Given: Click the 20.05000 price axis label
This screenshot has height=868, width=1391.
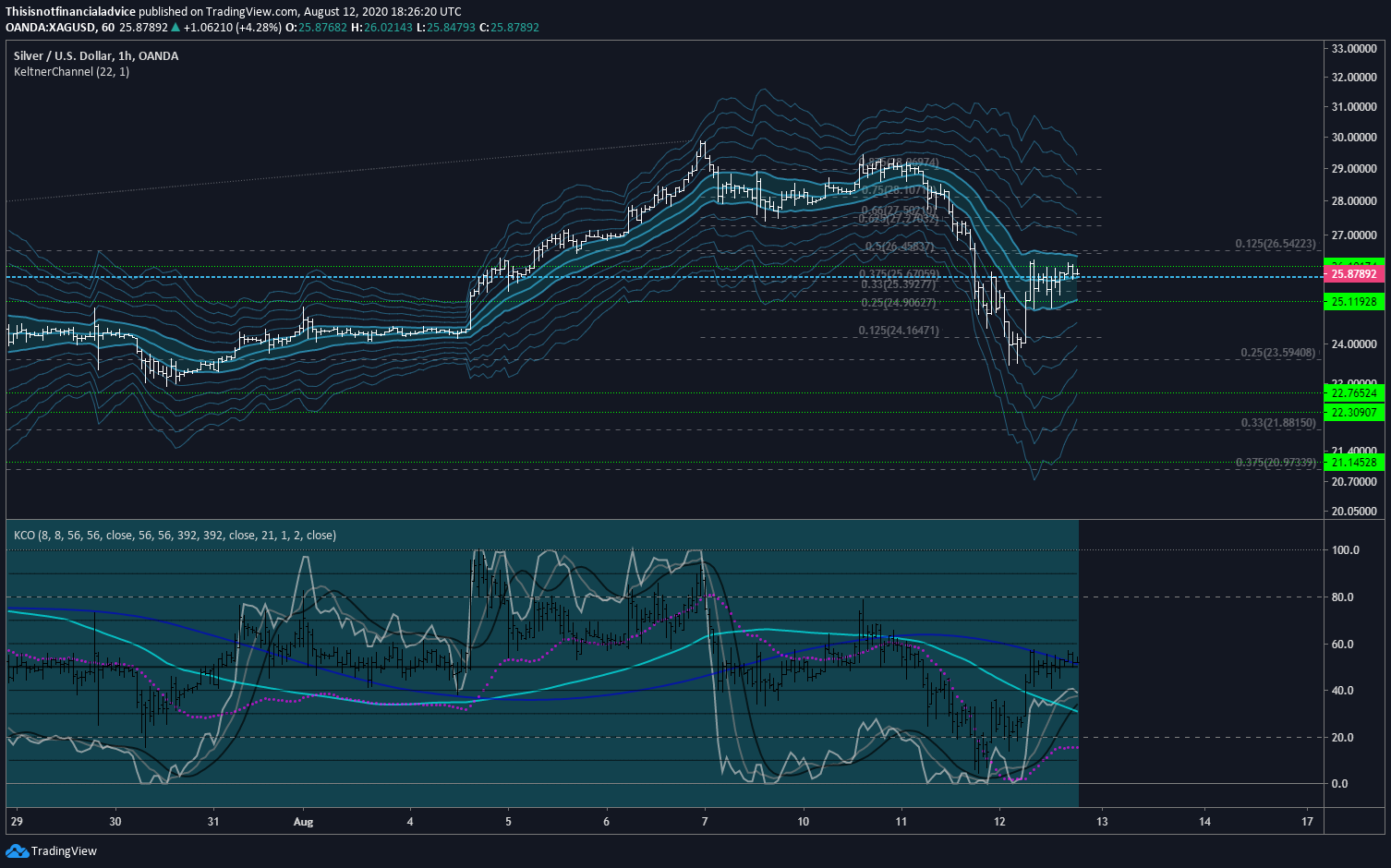Looking at the screenshot, I should tap(1354, 512).
